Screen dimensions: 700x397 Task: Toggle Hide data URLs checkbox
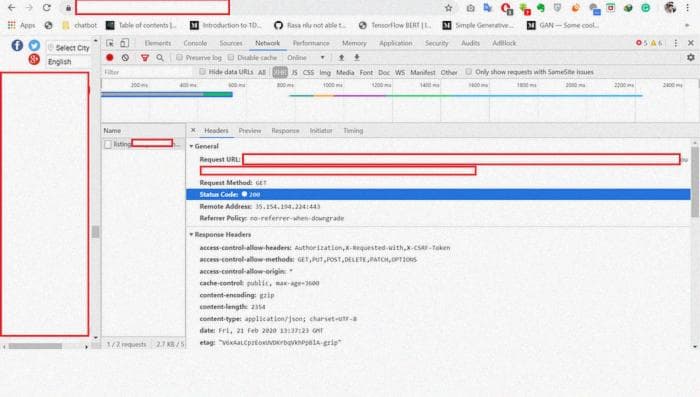[x=202, y=72]
